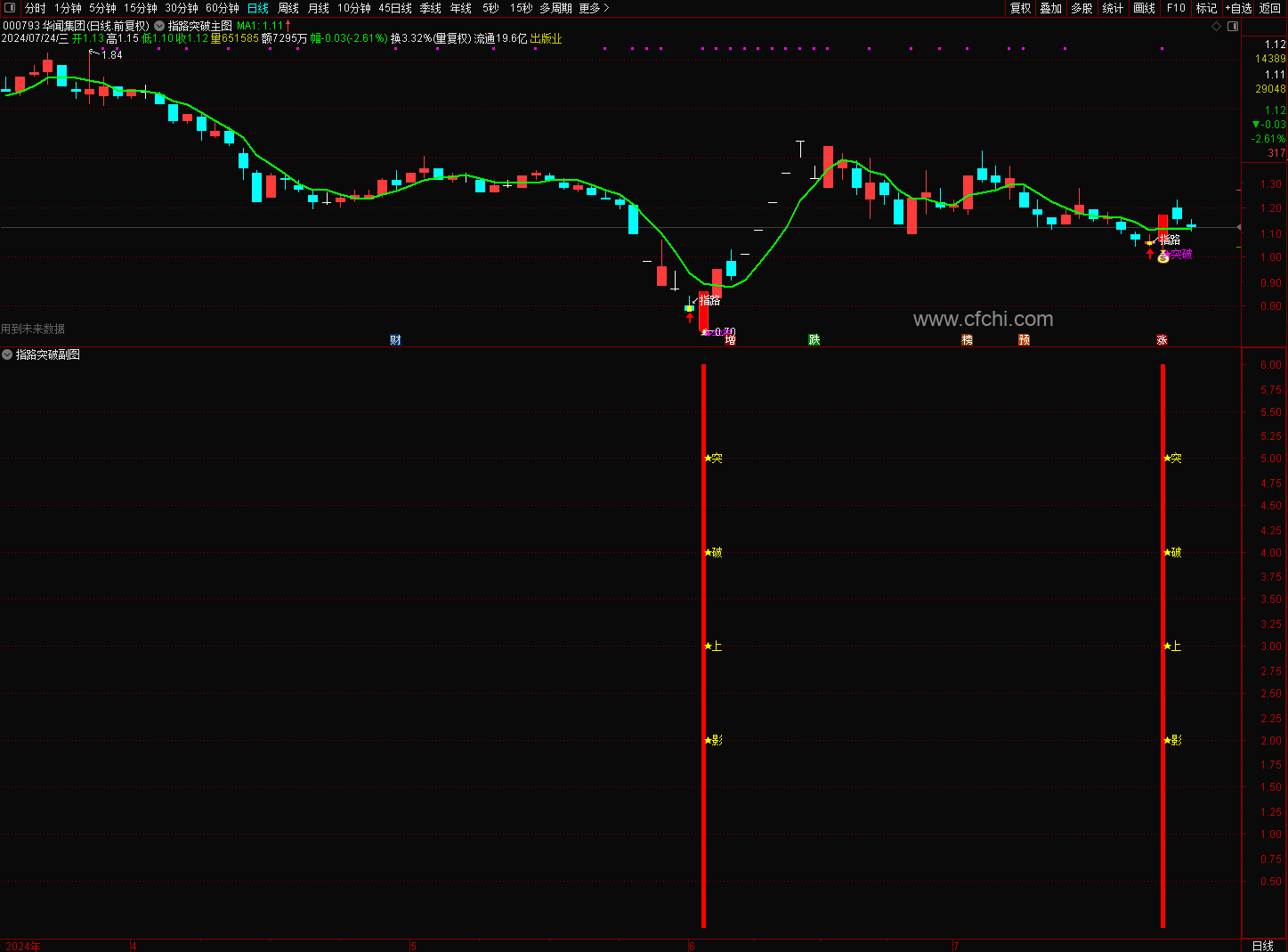Click the 1.30 price axis label

(1271, 184)
